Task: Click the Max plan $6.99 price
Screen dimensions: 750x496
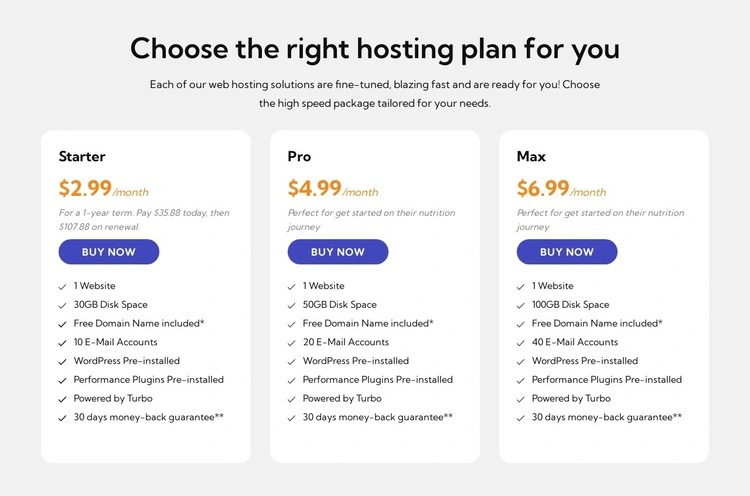Action: 544,188
